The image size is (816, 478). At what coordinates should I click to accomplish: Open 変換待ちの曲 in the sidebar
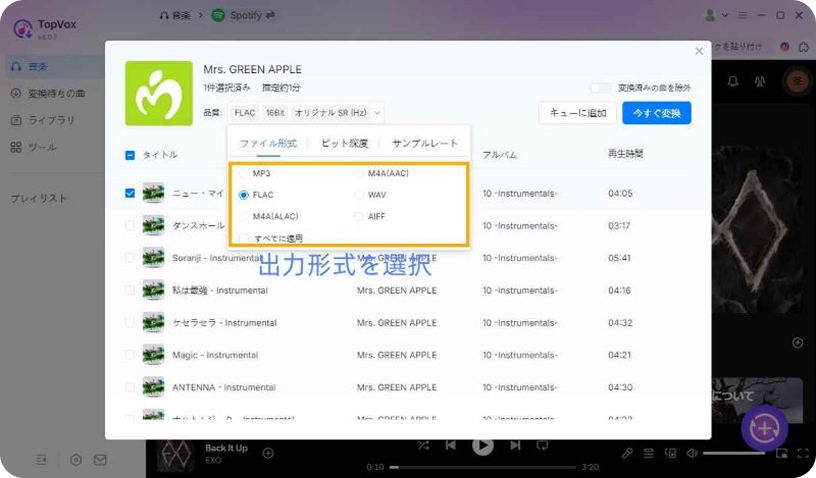tap(55, 94)
